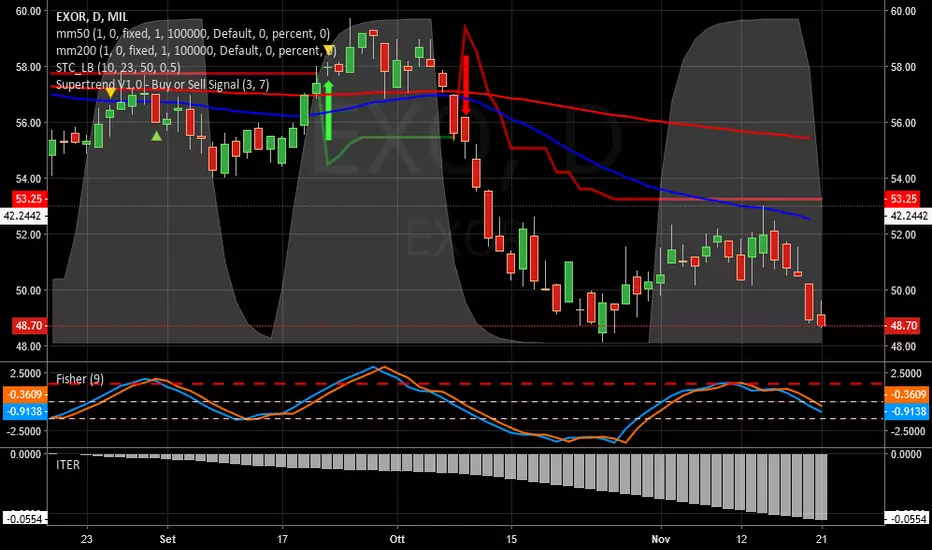932x550 pixels.
Task: Click the left 53.25 red price label
Action: (x=30, y=199)
